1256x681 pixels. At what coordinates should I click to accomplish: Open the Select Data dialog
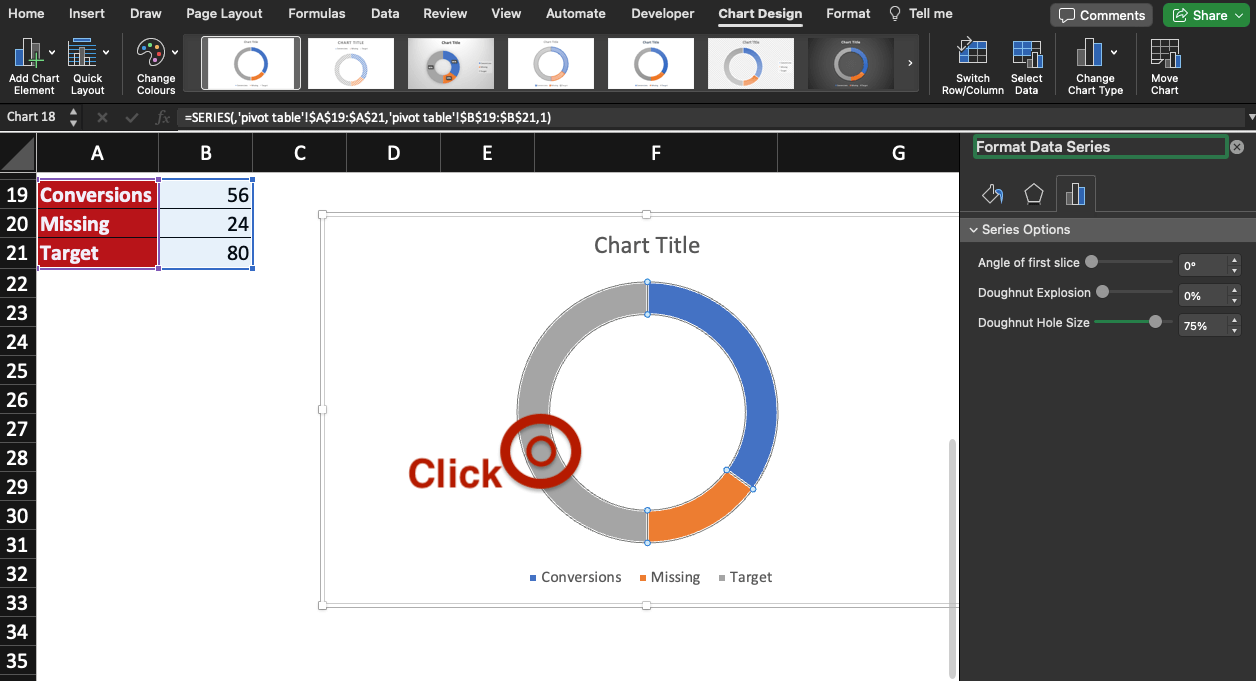click(x=1026, y=64)
